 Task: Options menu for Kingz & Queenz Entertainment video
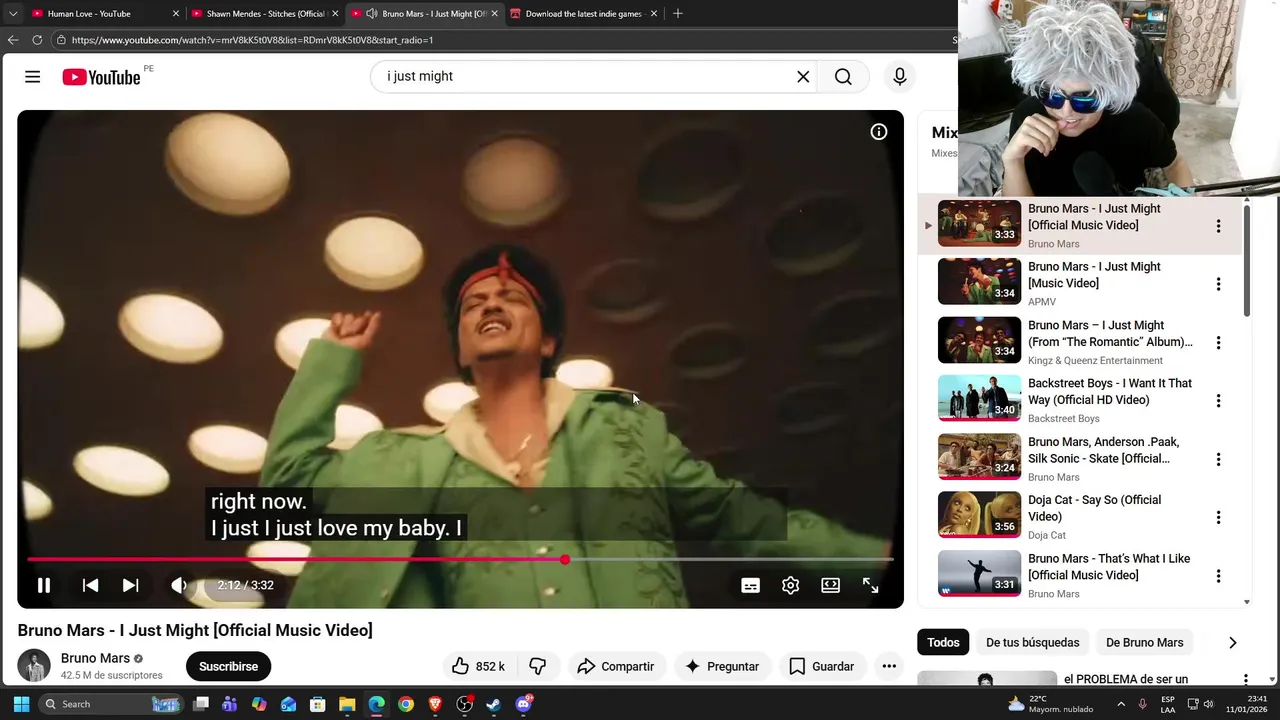pos(1218,343)
